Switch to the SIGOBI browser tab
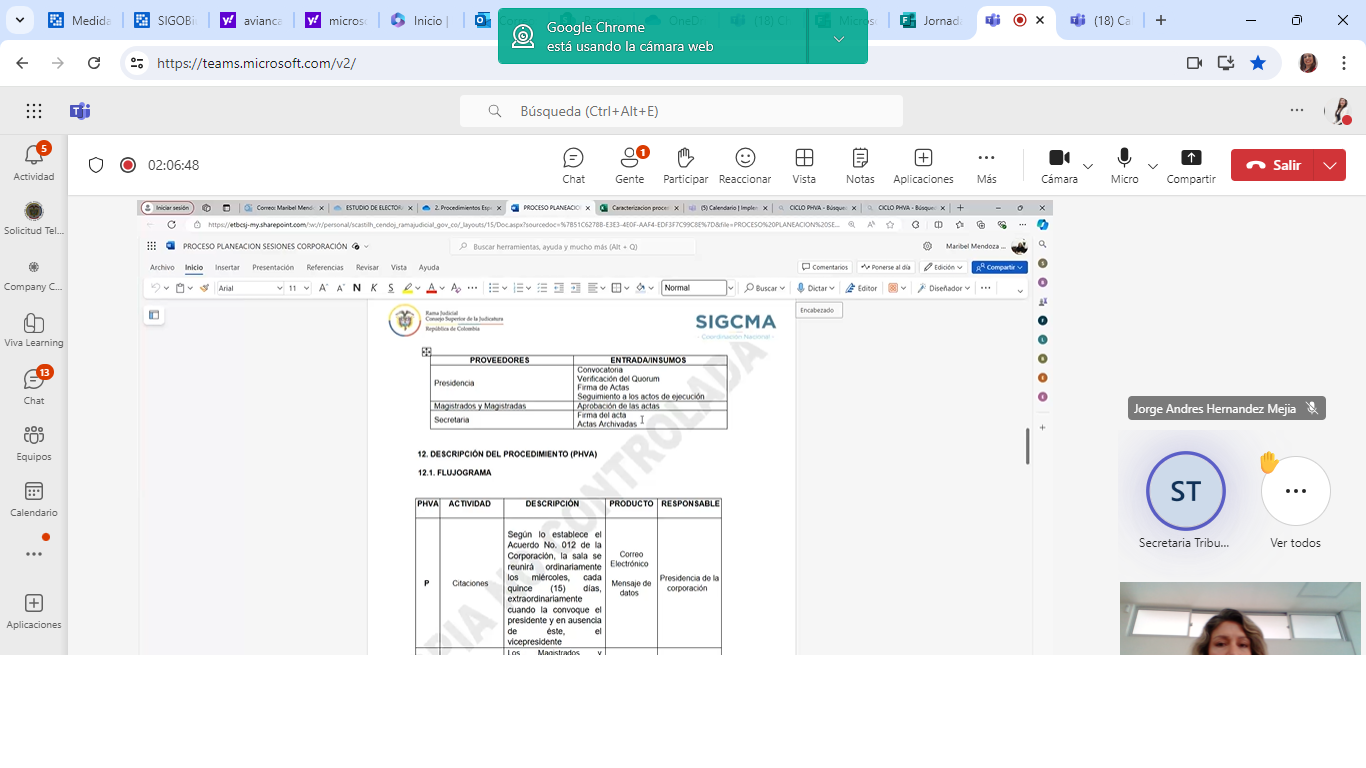 168,20
